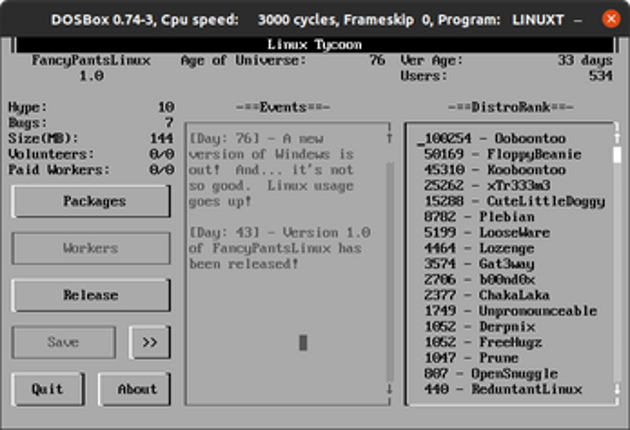Open the Packages button
This screenshot has width=630, height=430.
91,201
